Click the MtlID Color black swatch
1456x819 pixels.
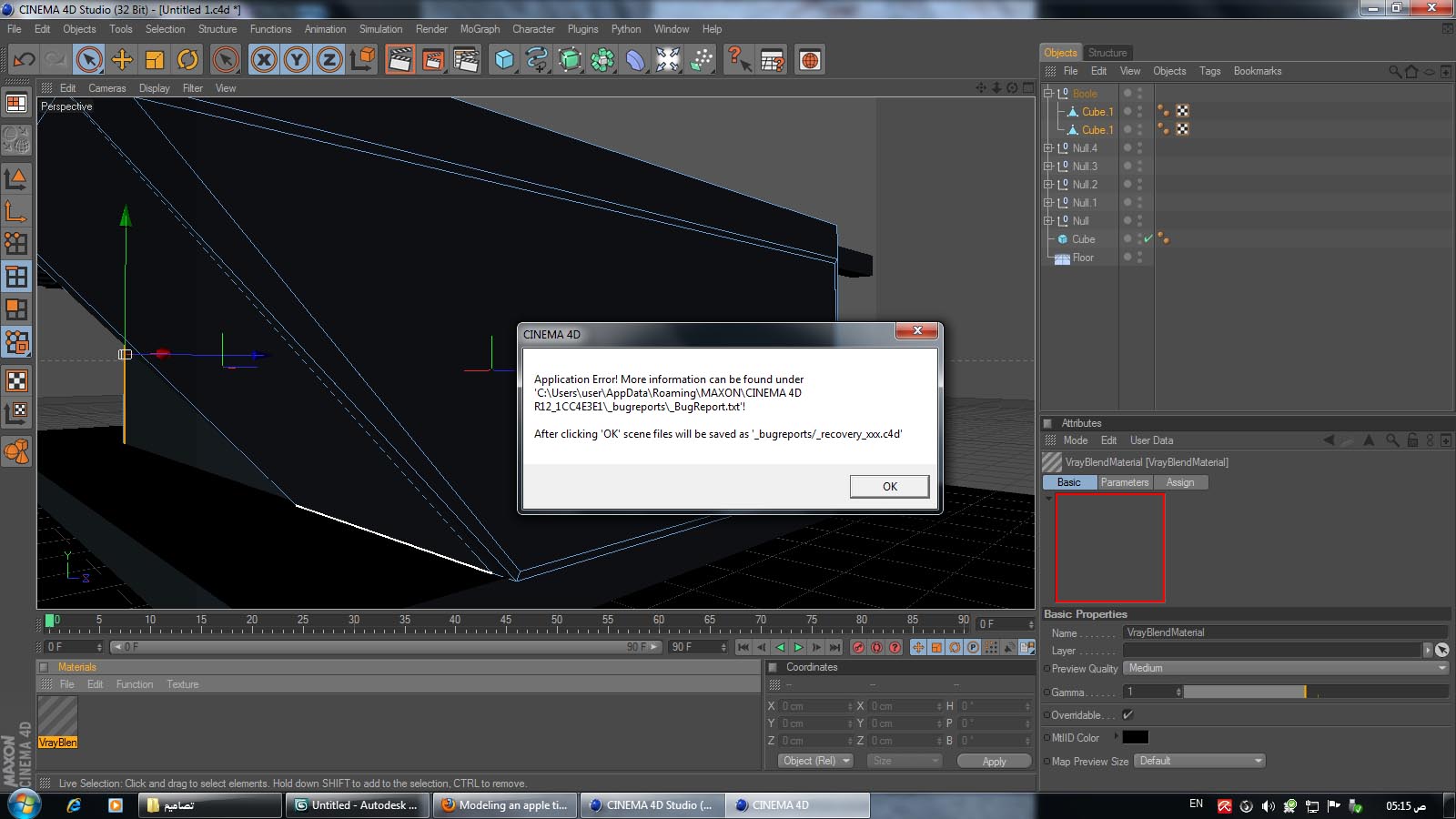coord(1135,738)
